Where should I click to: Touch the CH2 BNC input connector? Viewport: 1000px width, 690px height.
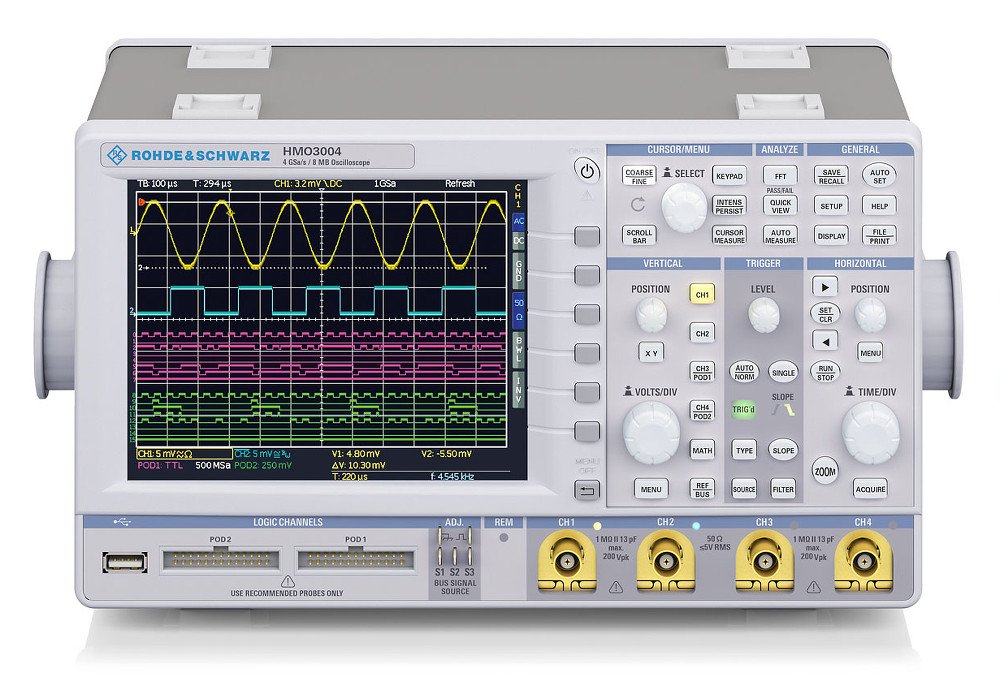point(666,562)
